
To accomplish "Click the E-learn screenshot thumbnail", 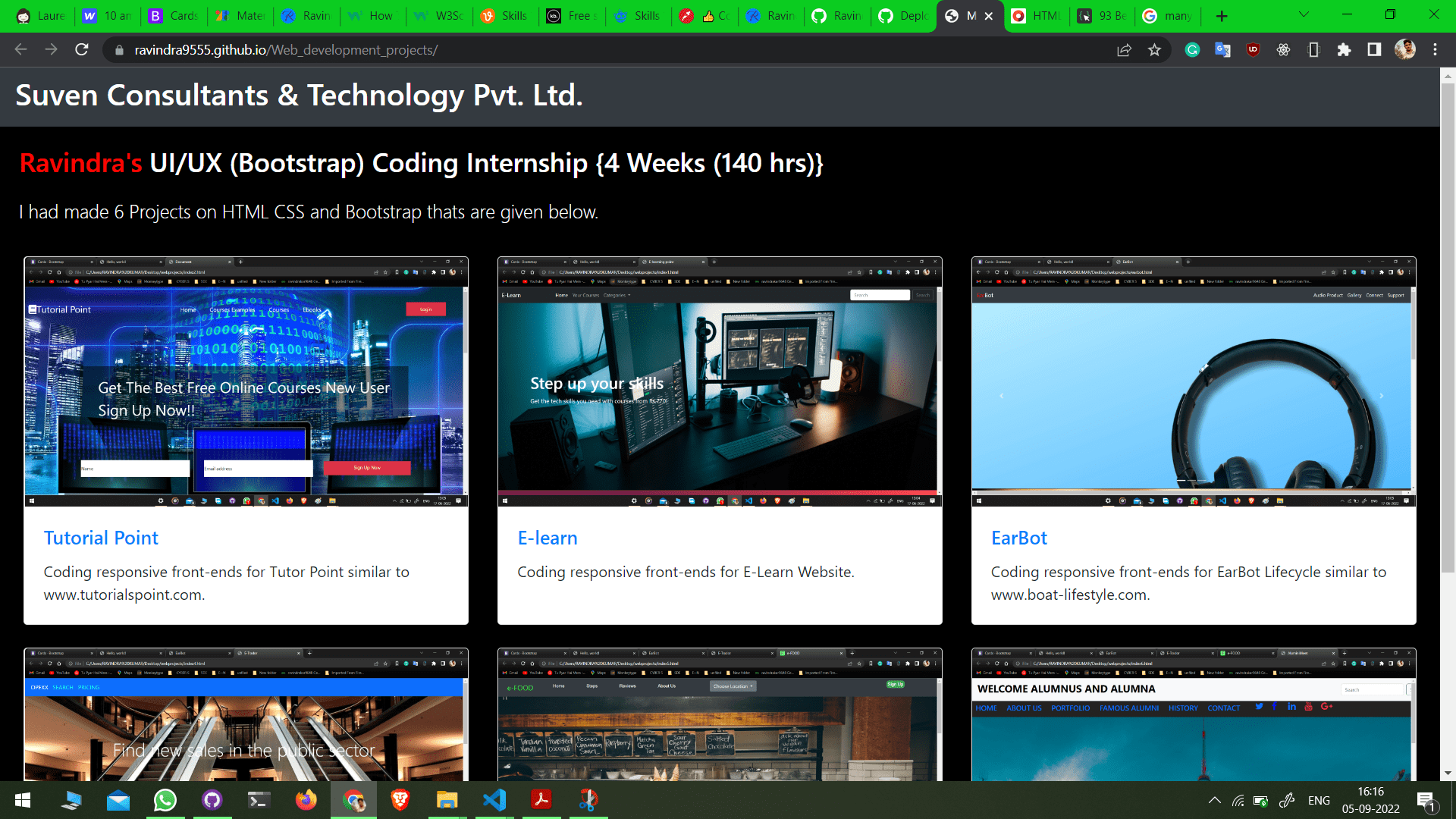I will point(720,381).
